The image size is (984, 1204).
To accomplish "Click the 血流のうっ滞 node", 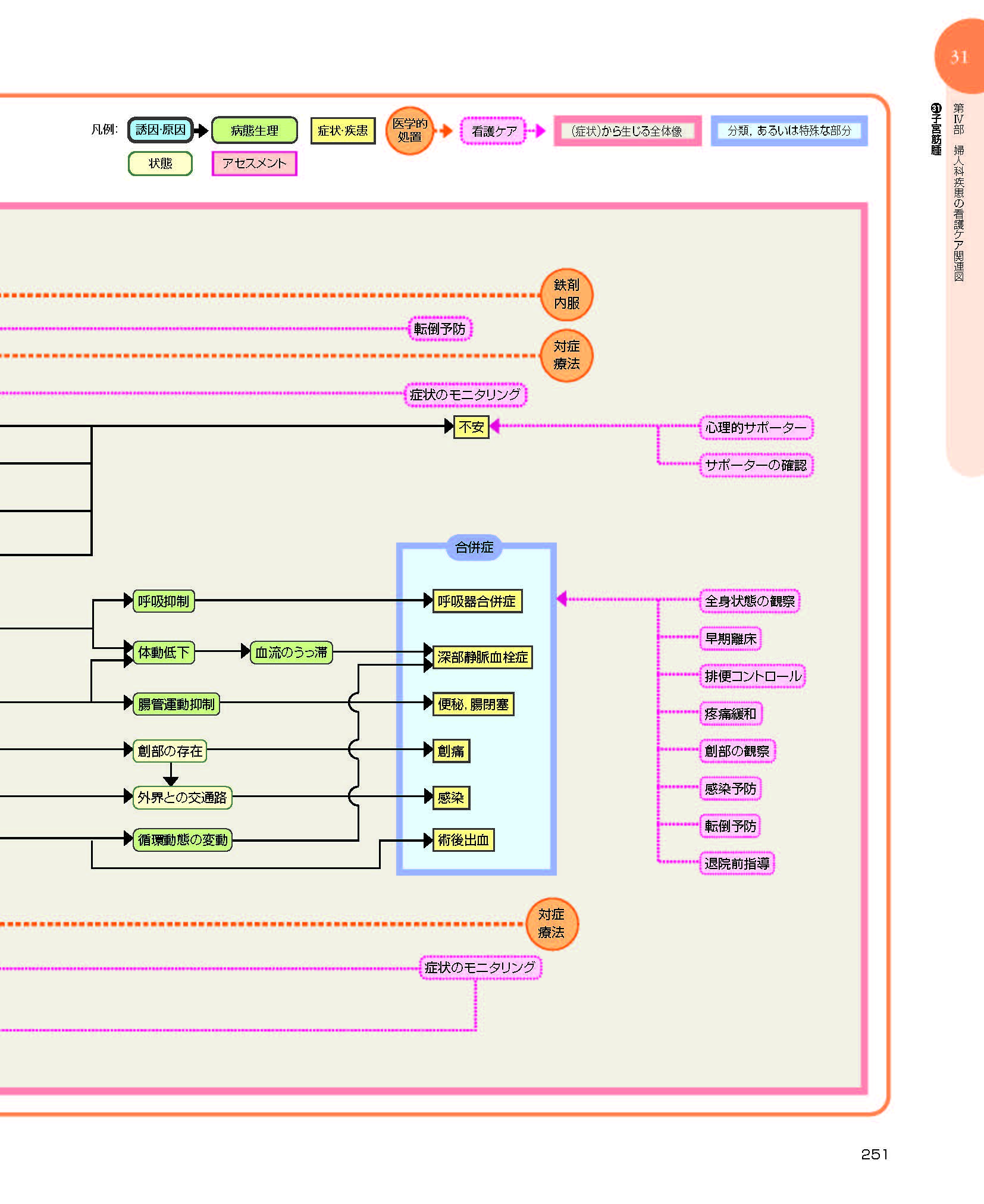I will (291, 652).
